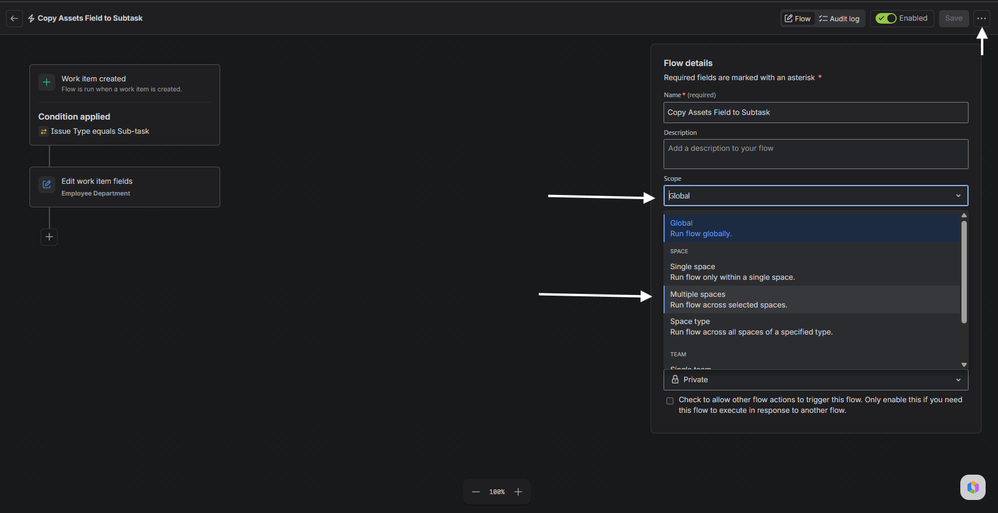Toggle the Enabled switch off

885,18
